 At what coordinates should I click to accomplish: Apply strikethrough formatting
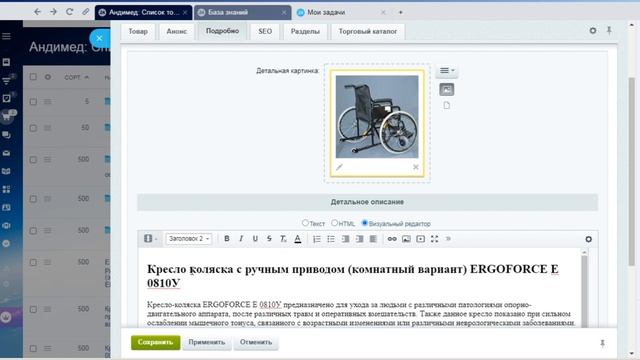pos(269,239)
